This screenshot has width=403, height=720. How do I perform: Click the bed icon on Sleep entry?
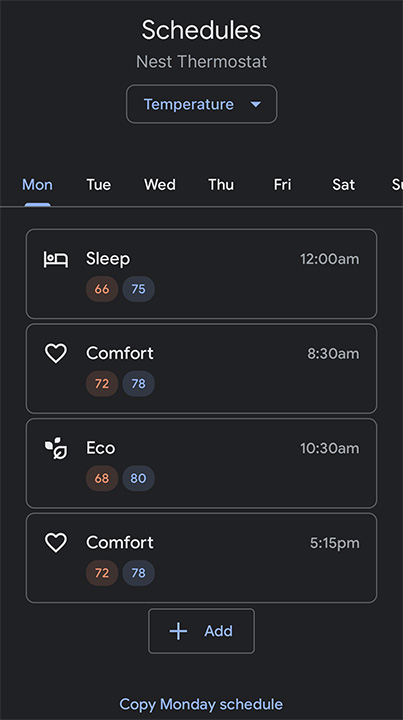pos(56,259)
